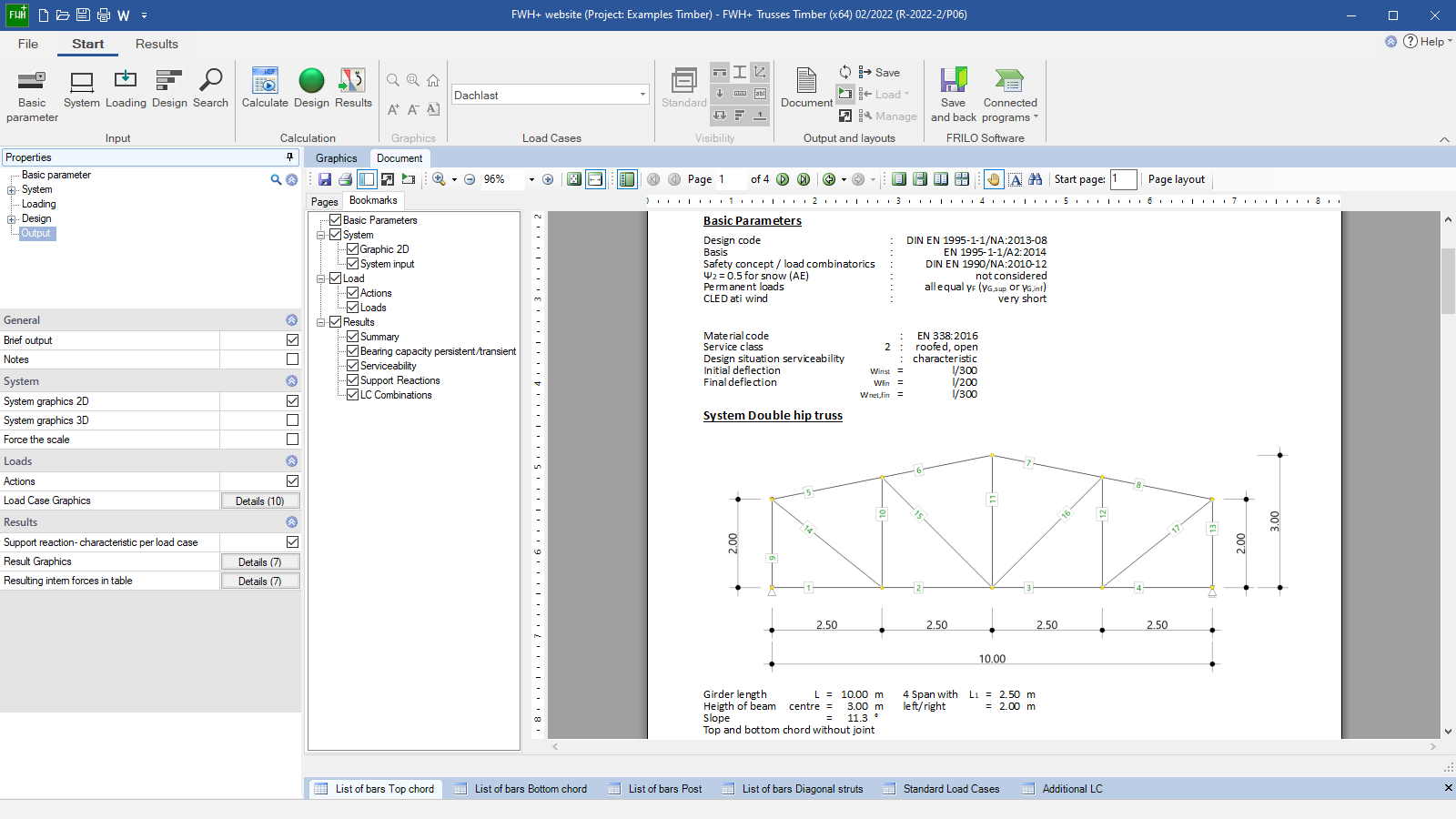The image size is (1456, 819).
Task: Open Load Case Graphics Details (10)
Action: pyautogui.click(x=260, y=500)
